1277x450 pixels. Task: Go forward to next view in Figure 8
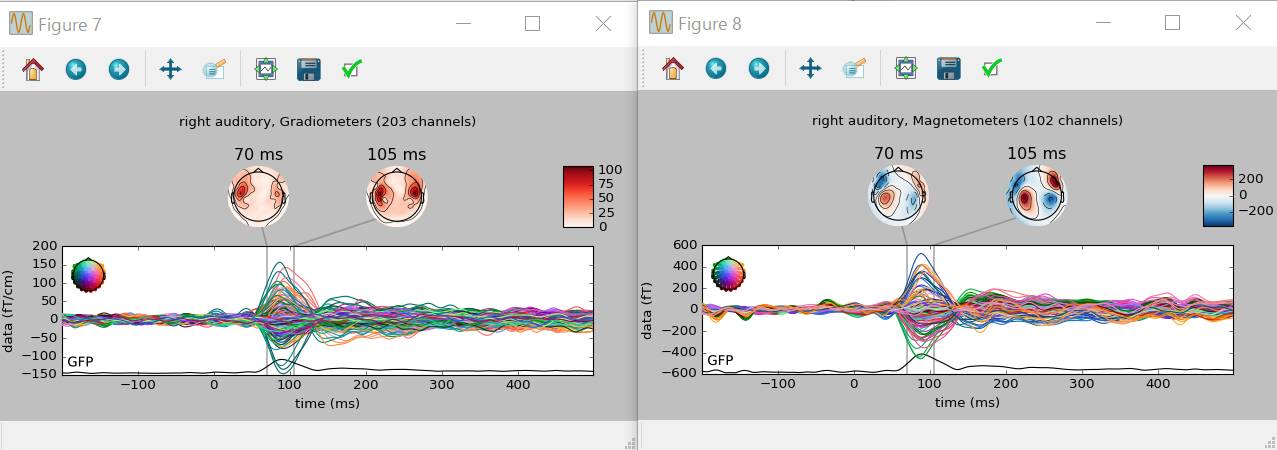759,68
